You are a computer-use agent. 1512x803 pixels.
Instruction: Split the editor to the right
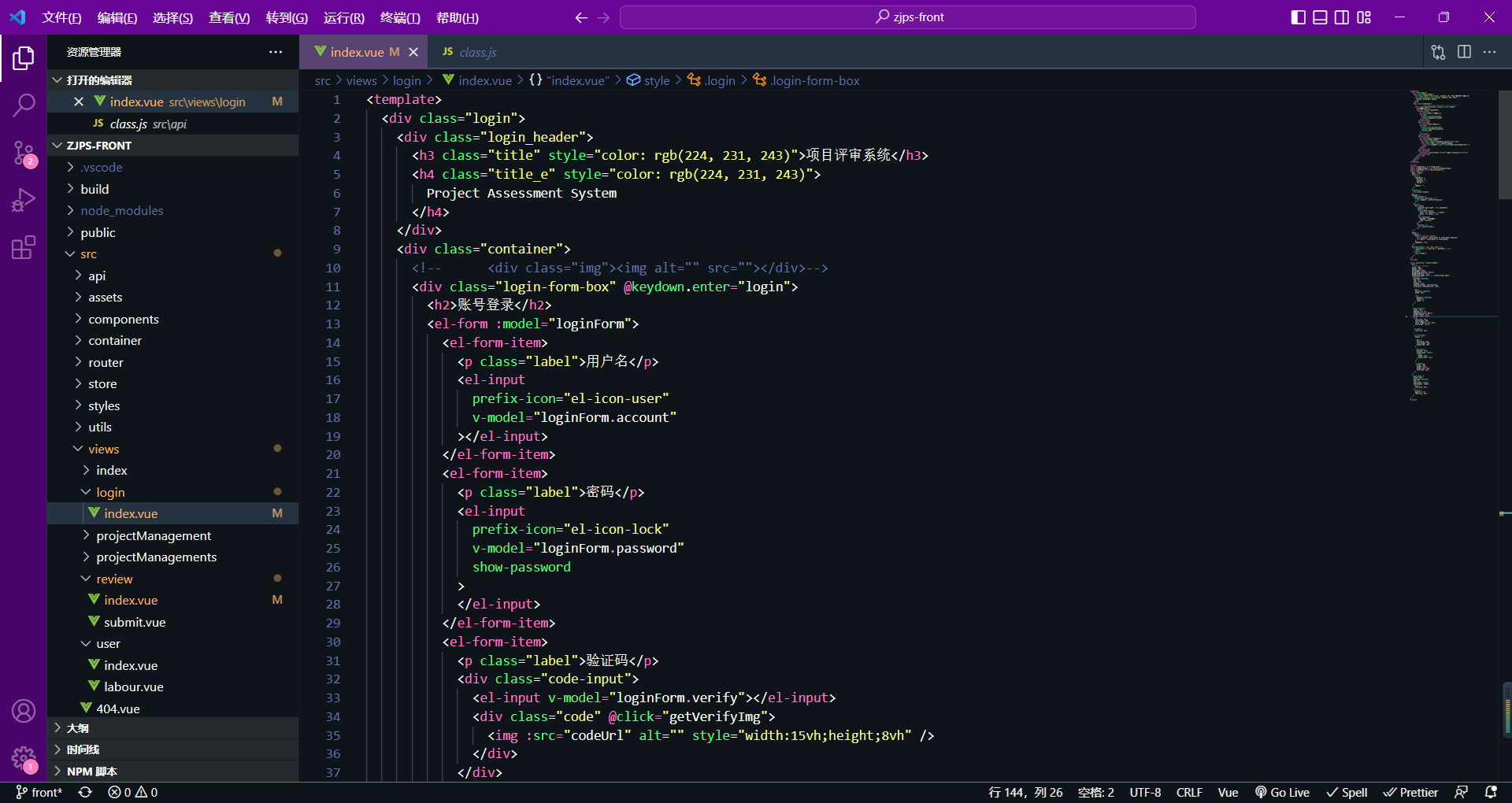pyautogui.click(x=1465, y=52)
